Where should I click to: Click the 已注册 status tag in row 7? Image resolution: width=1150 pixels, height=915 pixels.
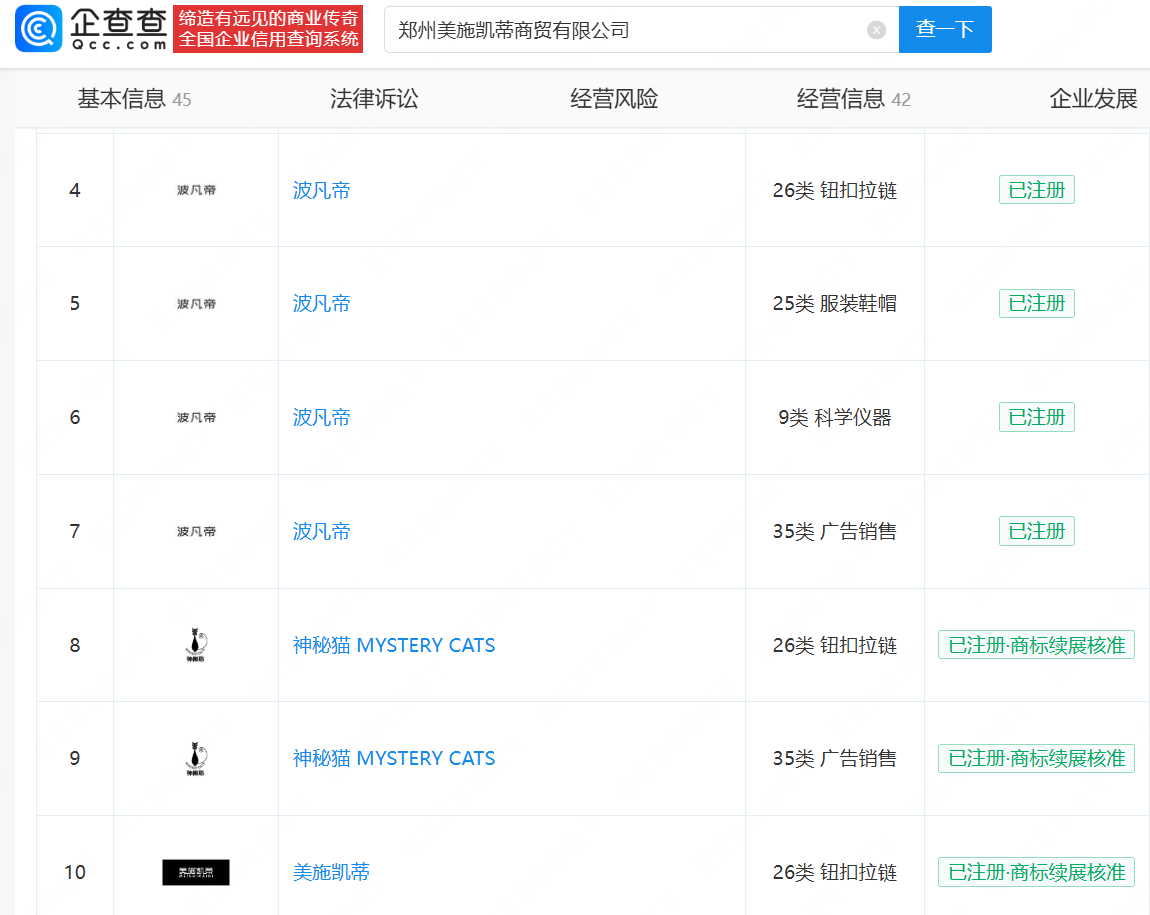click(1036, 531)
